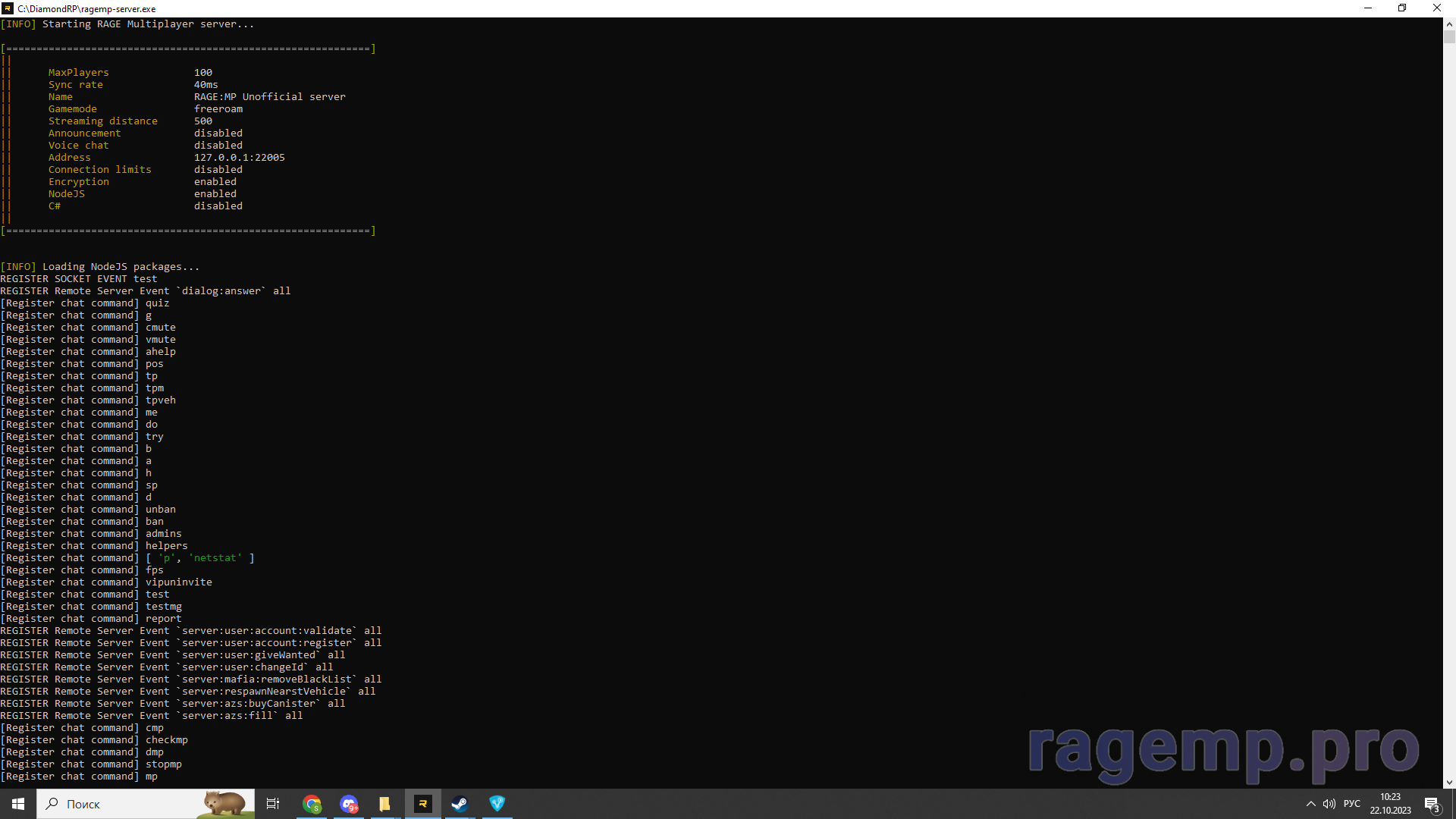Select the RAGE MP server taskbar icon
The image size is (1456, 819).
(422, 804)
